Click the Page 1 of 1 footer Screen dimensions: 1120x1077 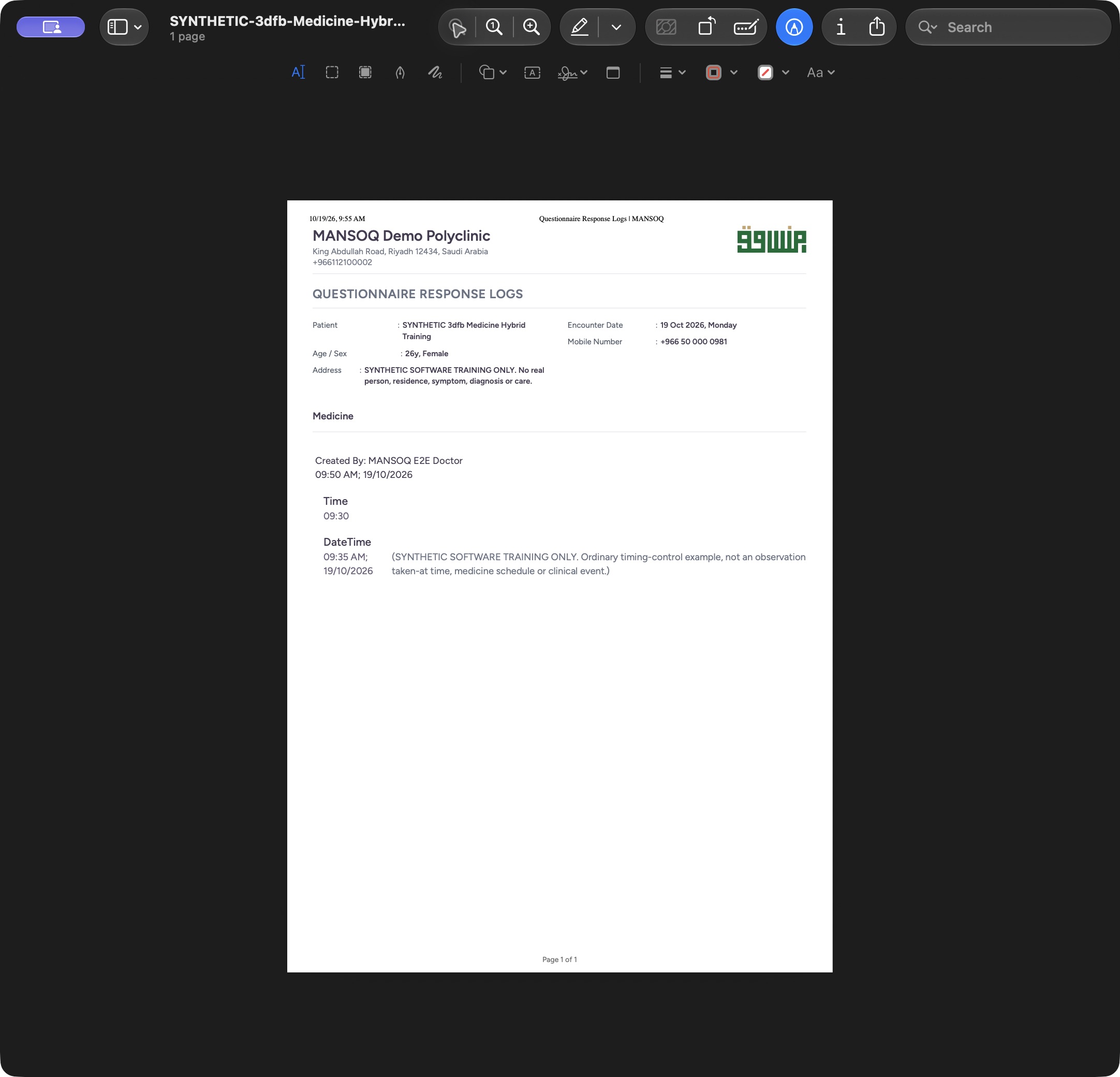[x=559, y=959]
